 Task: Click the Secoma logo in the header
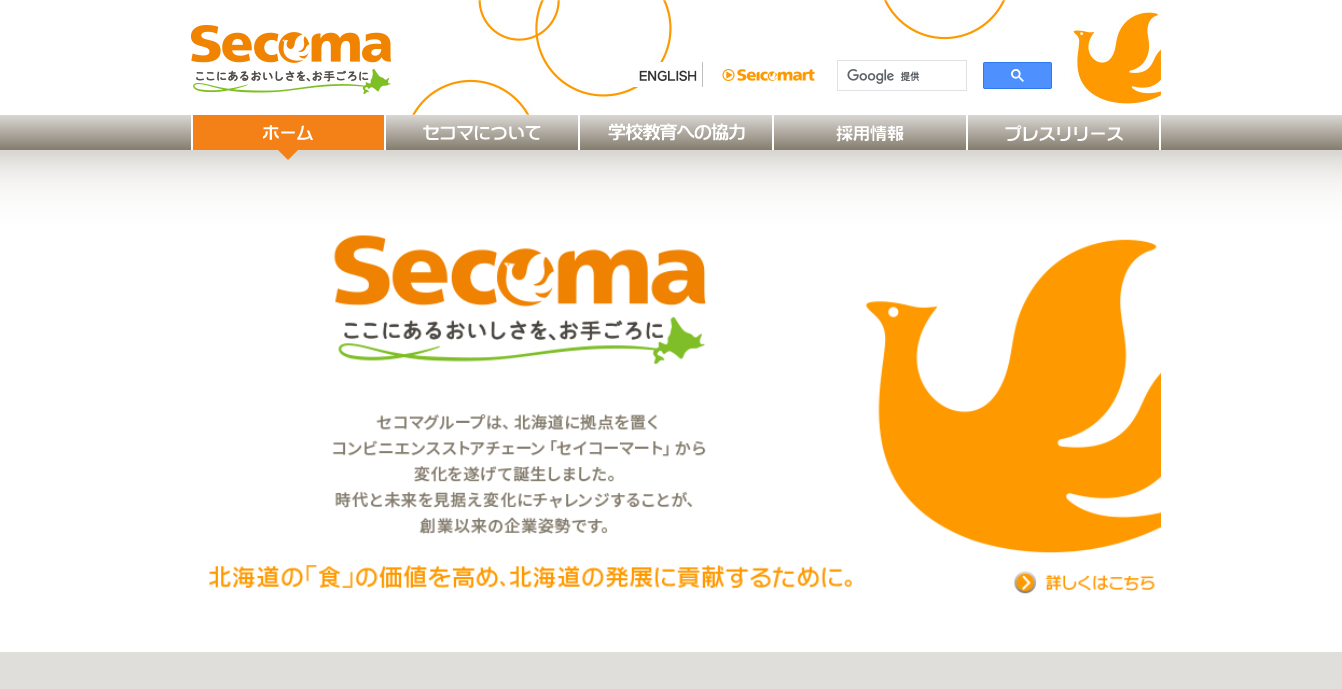[x=291, y=59]
